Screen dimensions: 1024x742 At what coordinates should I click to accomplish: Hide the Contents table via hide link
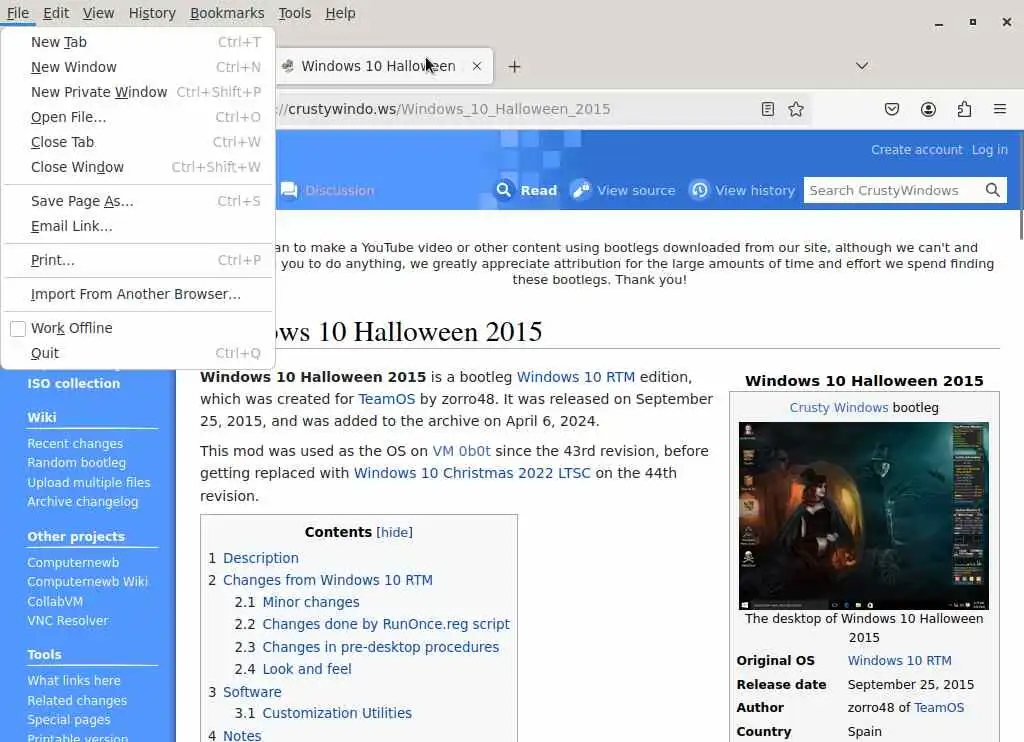(x=394, y=532)
